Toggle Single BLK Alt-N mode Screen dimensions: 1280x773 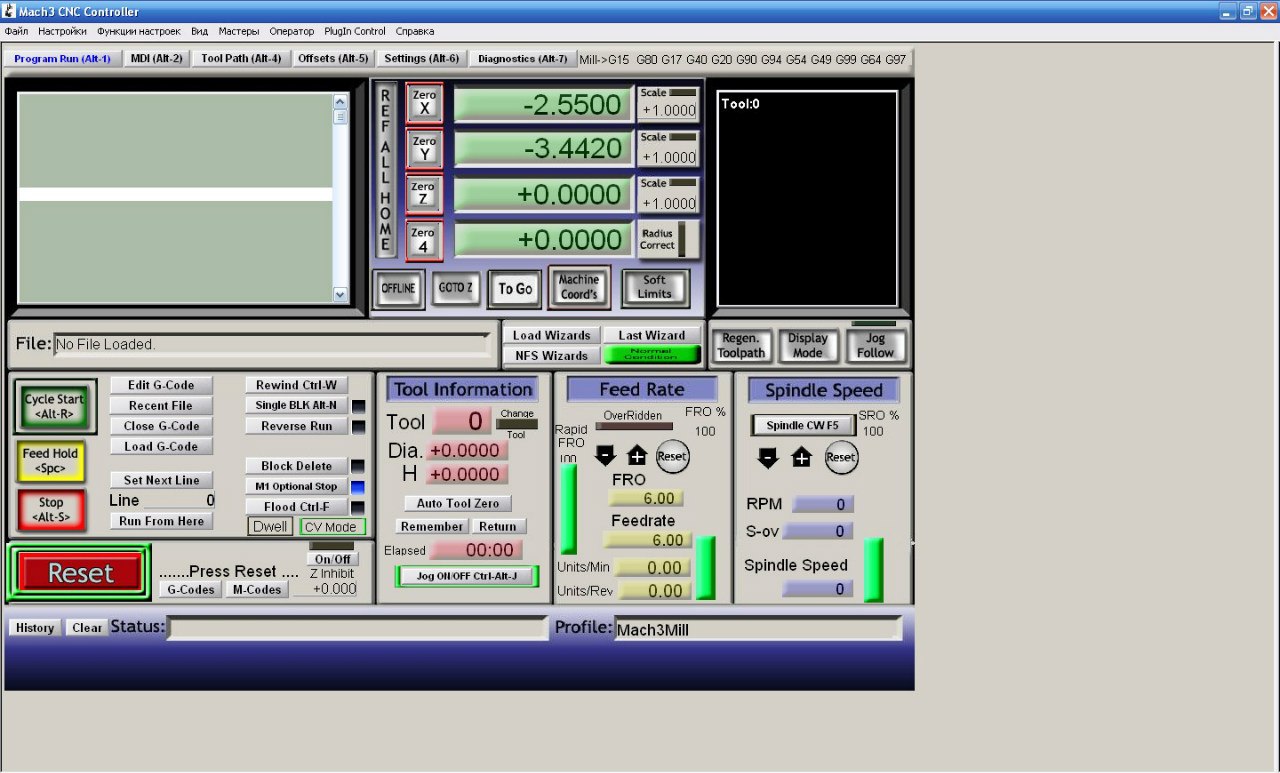point(296,405)
